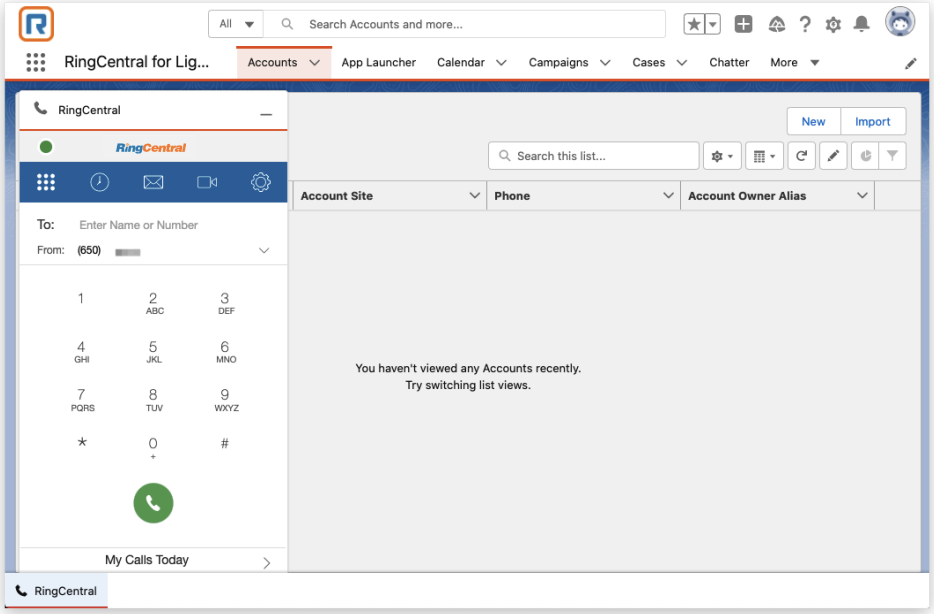Tap the pound key on the keypad
Screen dimensions: 934x614
pos(225,444)
